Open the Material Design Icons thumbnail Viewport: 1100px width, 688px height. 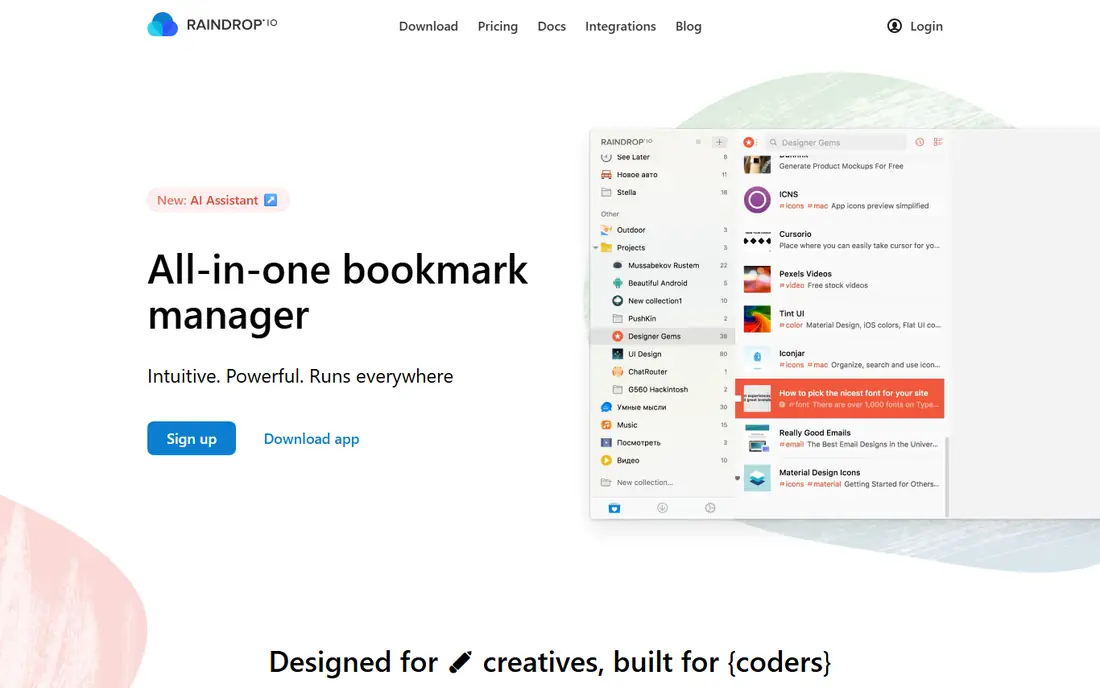757,478
